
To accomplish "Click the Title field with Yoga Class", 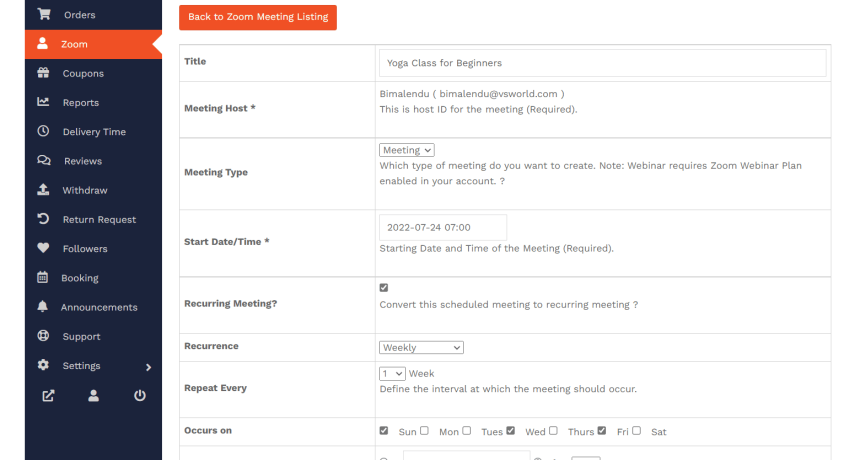I will point(603,63).
